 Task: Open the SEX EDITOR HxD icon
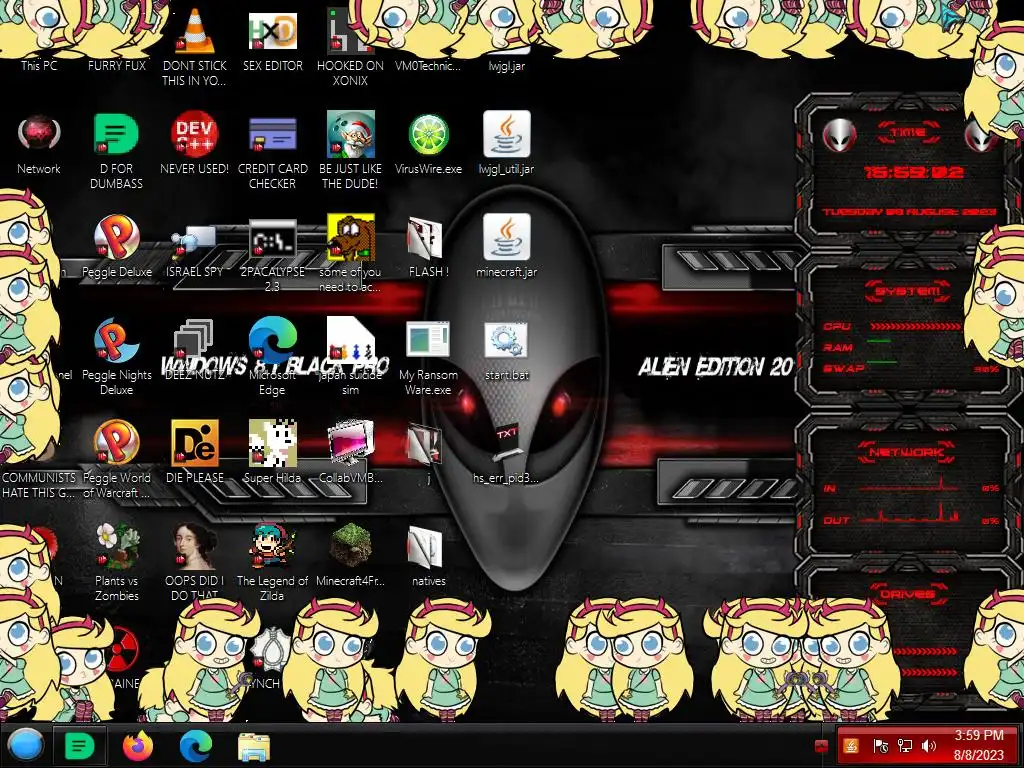tap(273, 29)
